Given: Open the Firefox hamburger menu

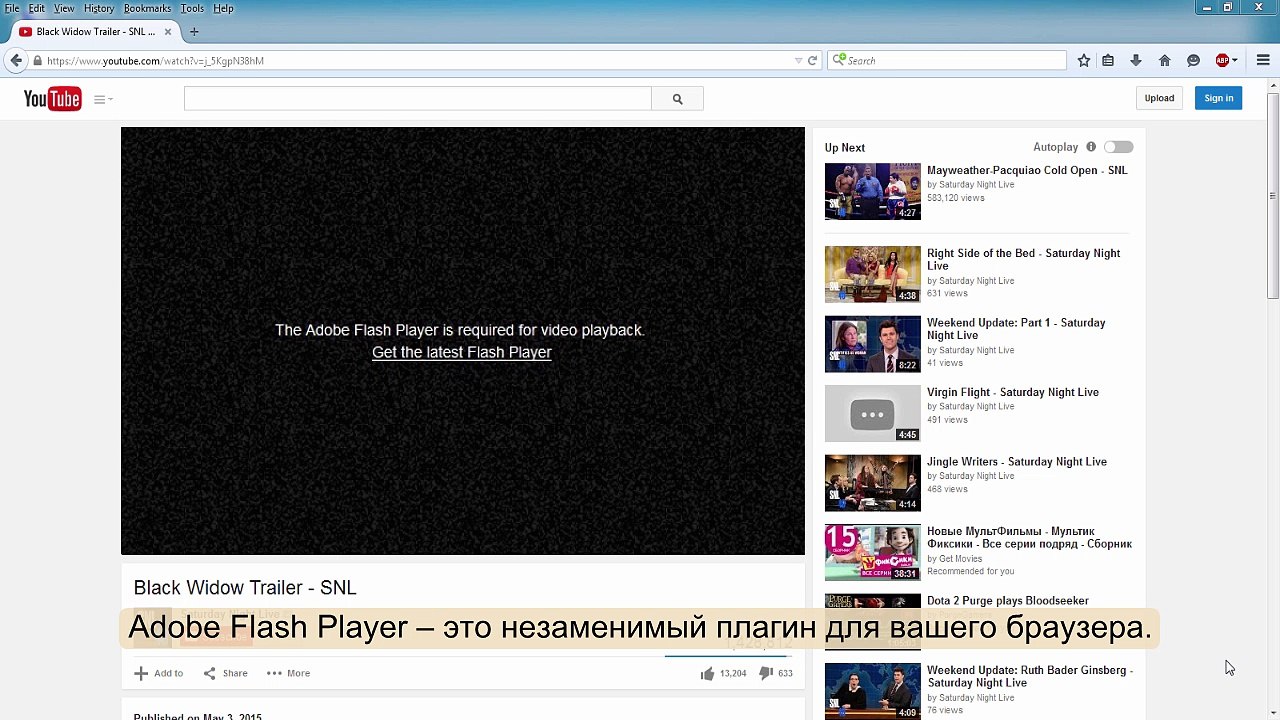Looking at the screenshot, I should click(1263, 61).
